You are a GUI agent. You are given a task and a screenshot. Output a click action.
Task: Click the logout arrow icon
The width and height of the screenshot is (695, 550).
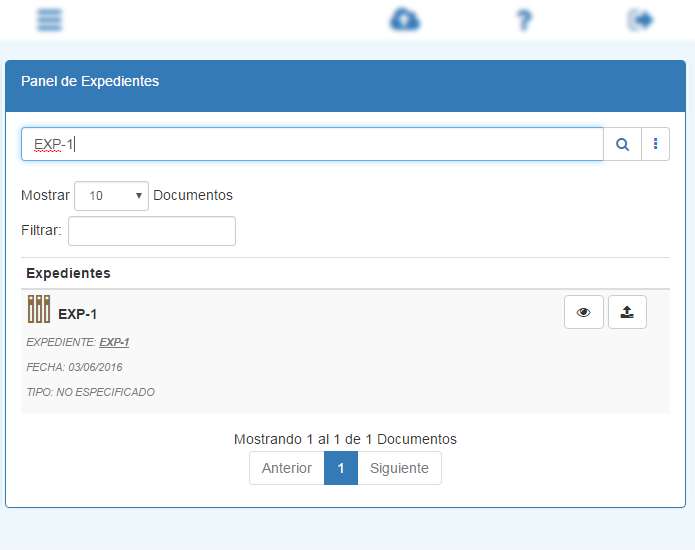[641, 19]
